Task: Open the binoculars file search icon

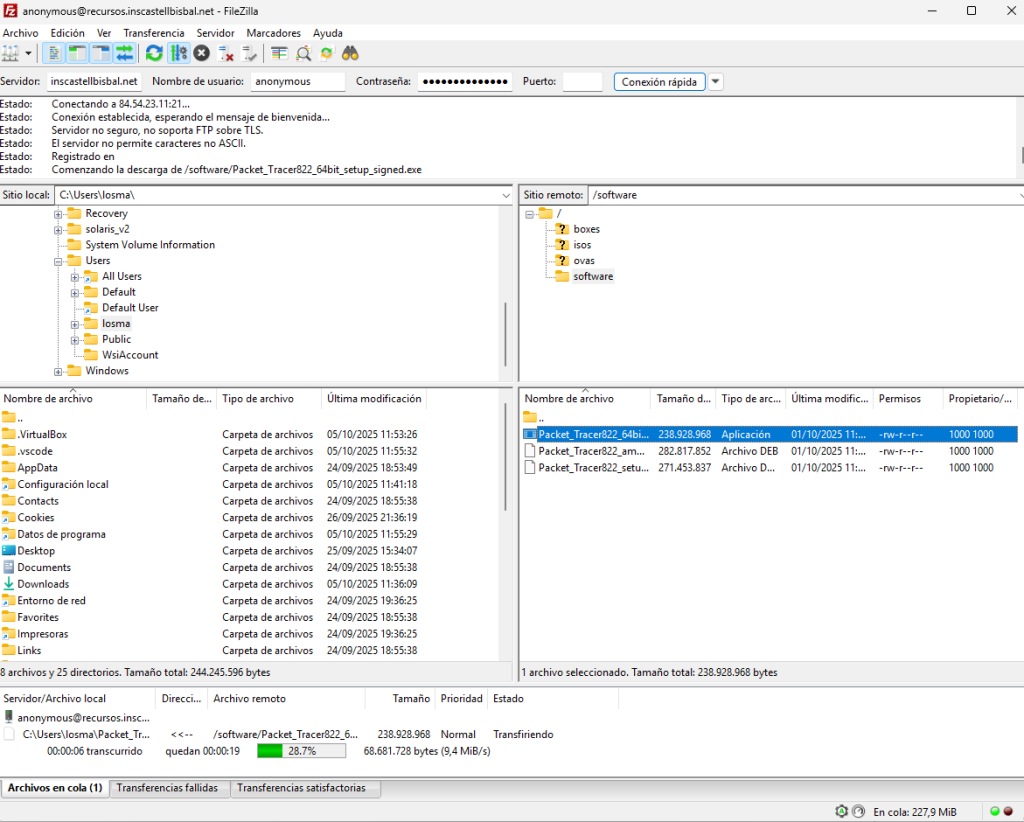Action: [x=350, y=53]
